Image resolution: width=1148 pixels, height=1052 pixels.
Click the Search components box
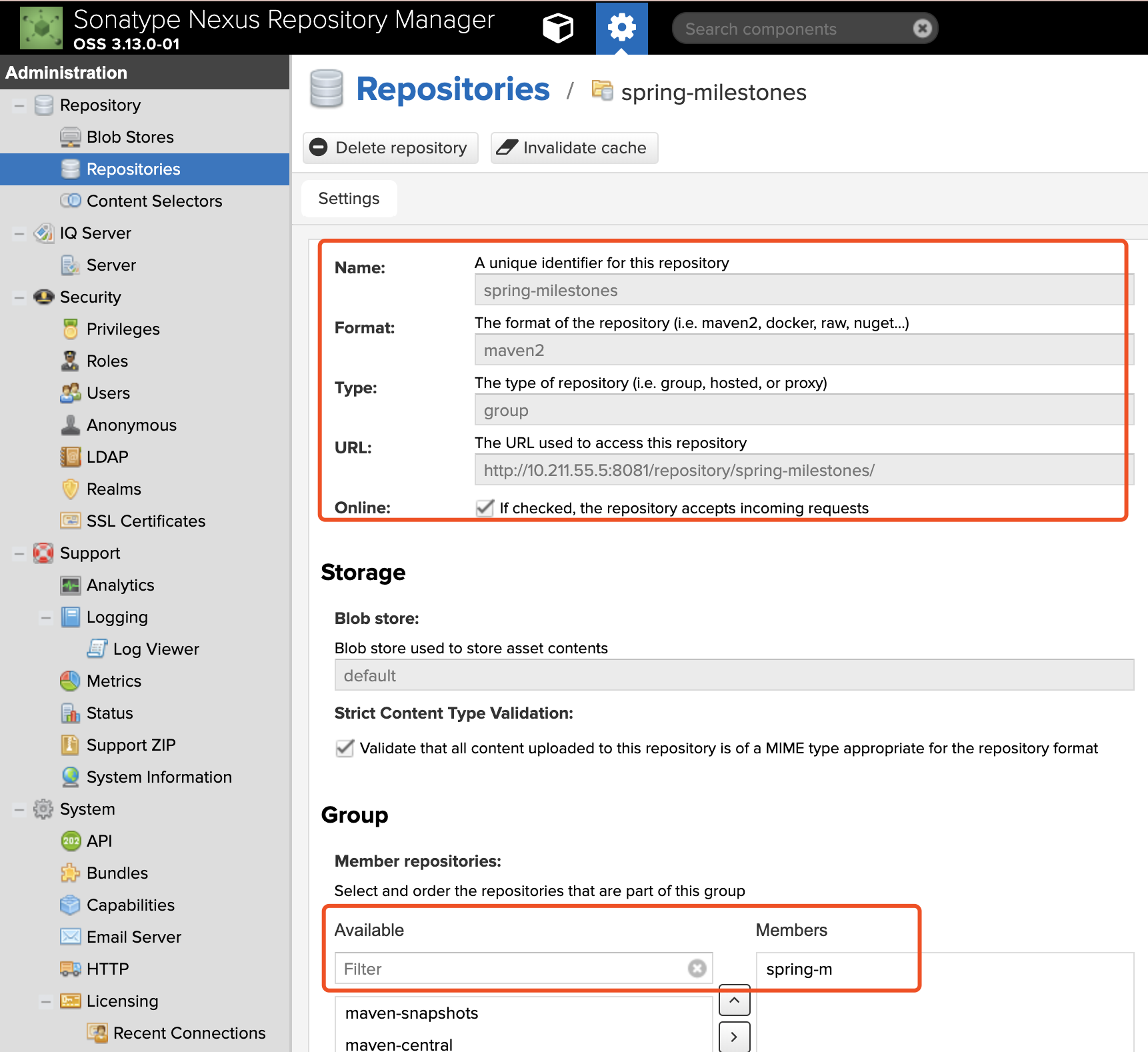click(x=805, y=29)
